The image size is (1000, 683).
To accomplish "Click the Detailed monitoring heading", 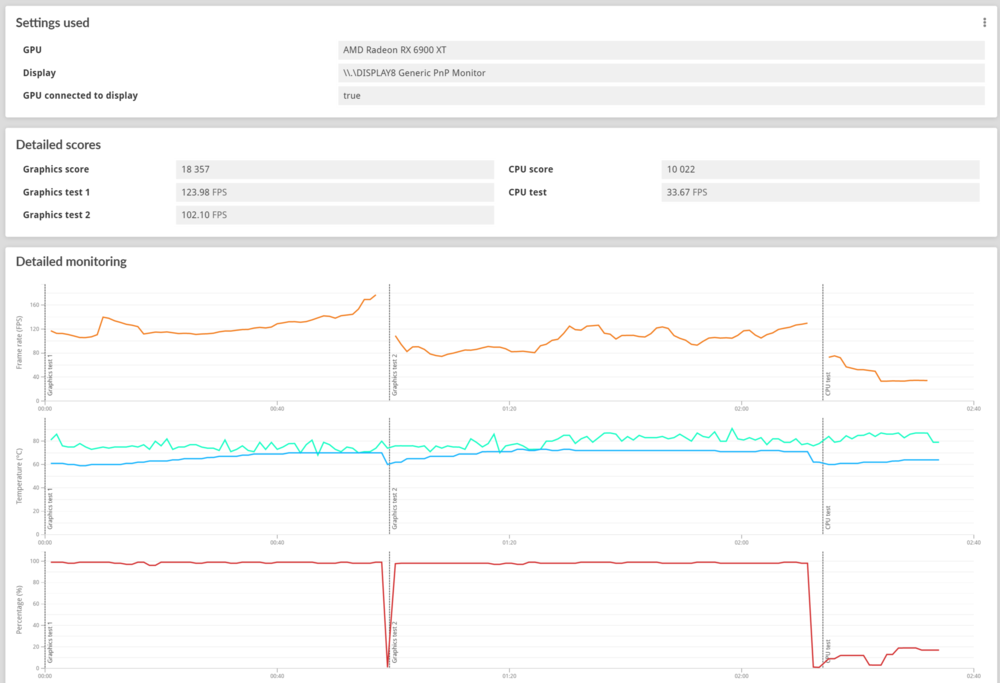I will tap(71, 262).
